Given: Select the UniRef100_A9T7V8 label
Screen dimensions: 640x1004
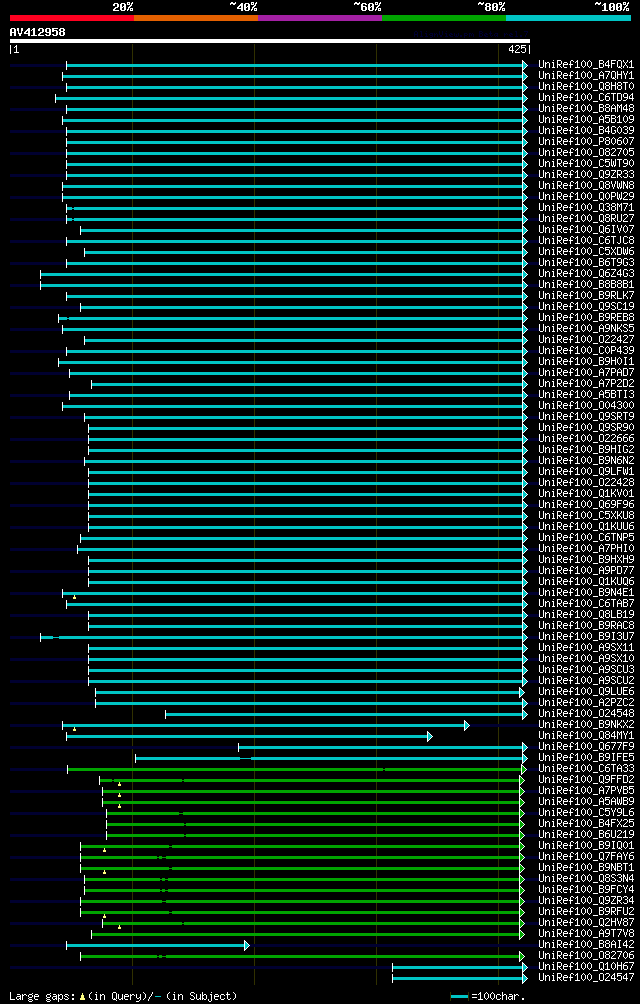Looking at the screenshot, I should pyautogui.click(x=586, y=934).
